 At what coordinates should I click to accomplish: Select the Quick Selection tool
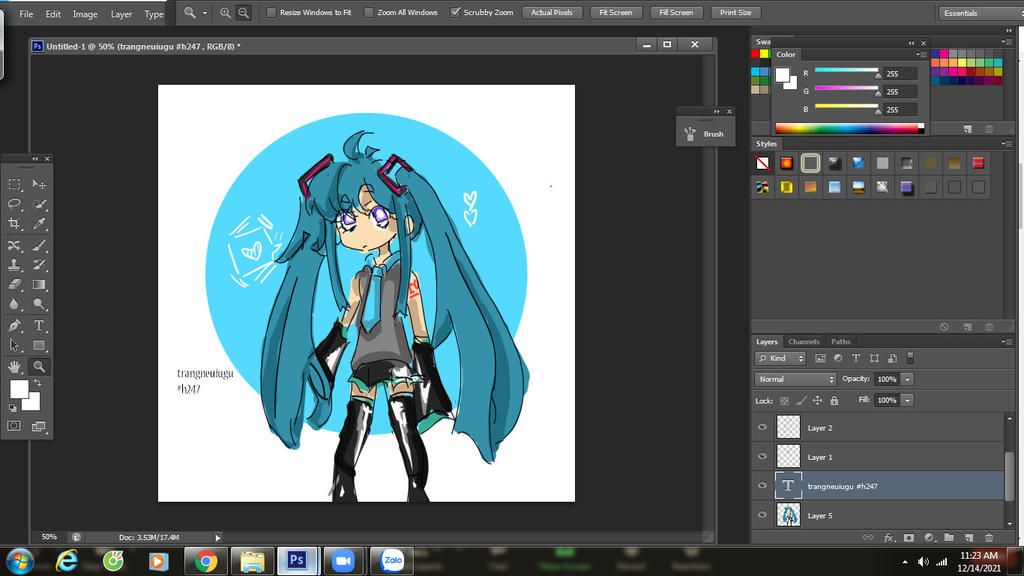(39, 204)
